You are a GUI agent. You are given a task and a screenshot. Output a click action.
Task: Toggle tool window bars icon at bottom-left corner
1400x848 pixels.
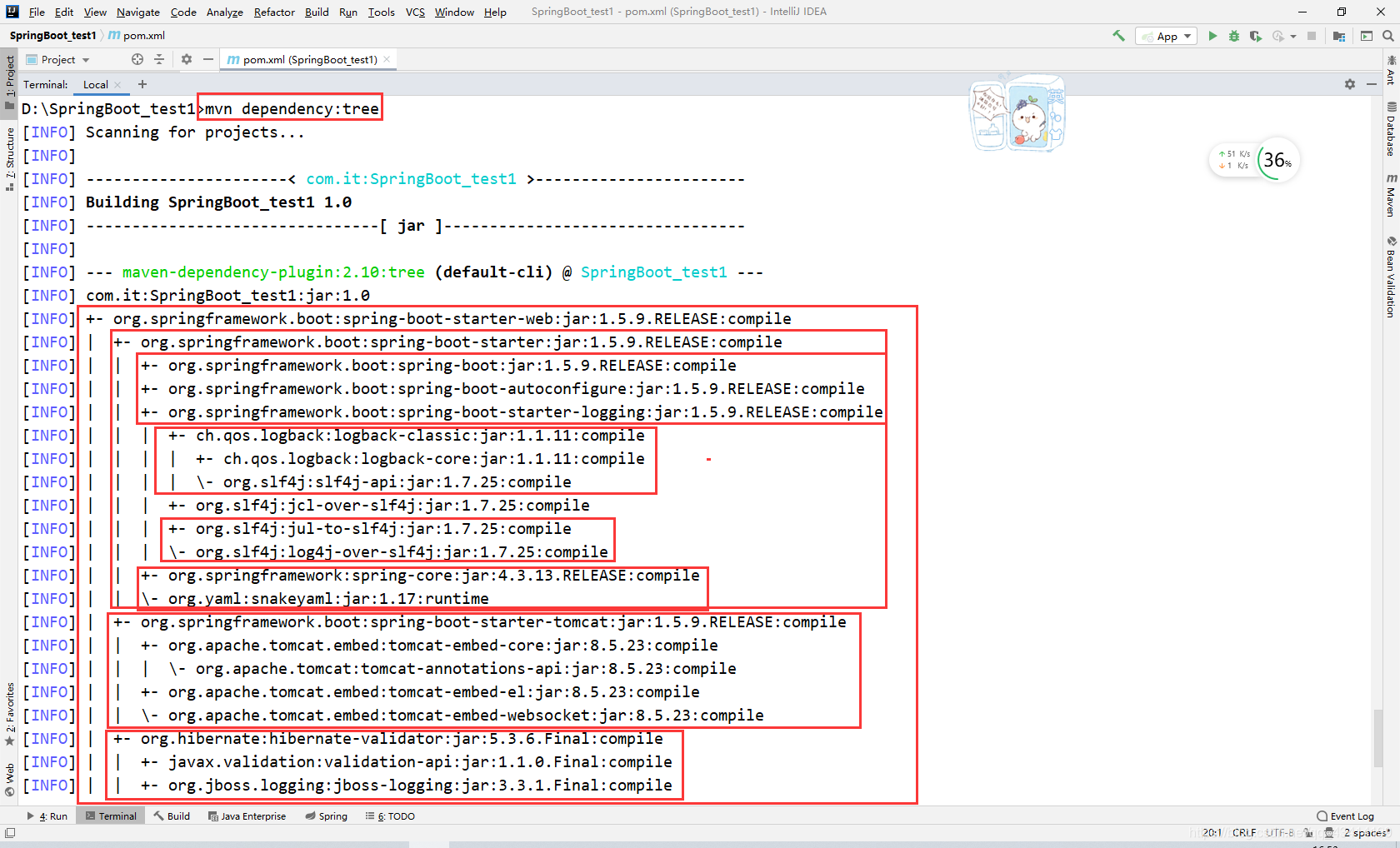point(10,832)
